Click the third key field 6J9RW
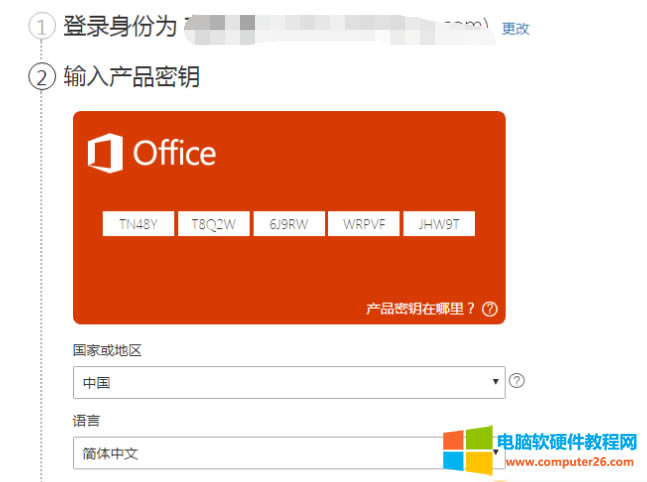 tap(289, 225)
